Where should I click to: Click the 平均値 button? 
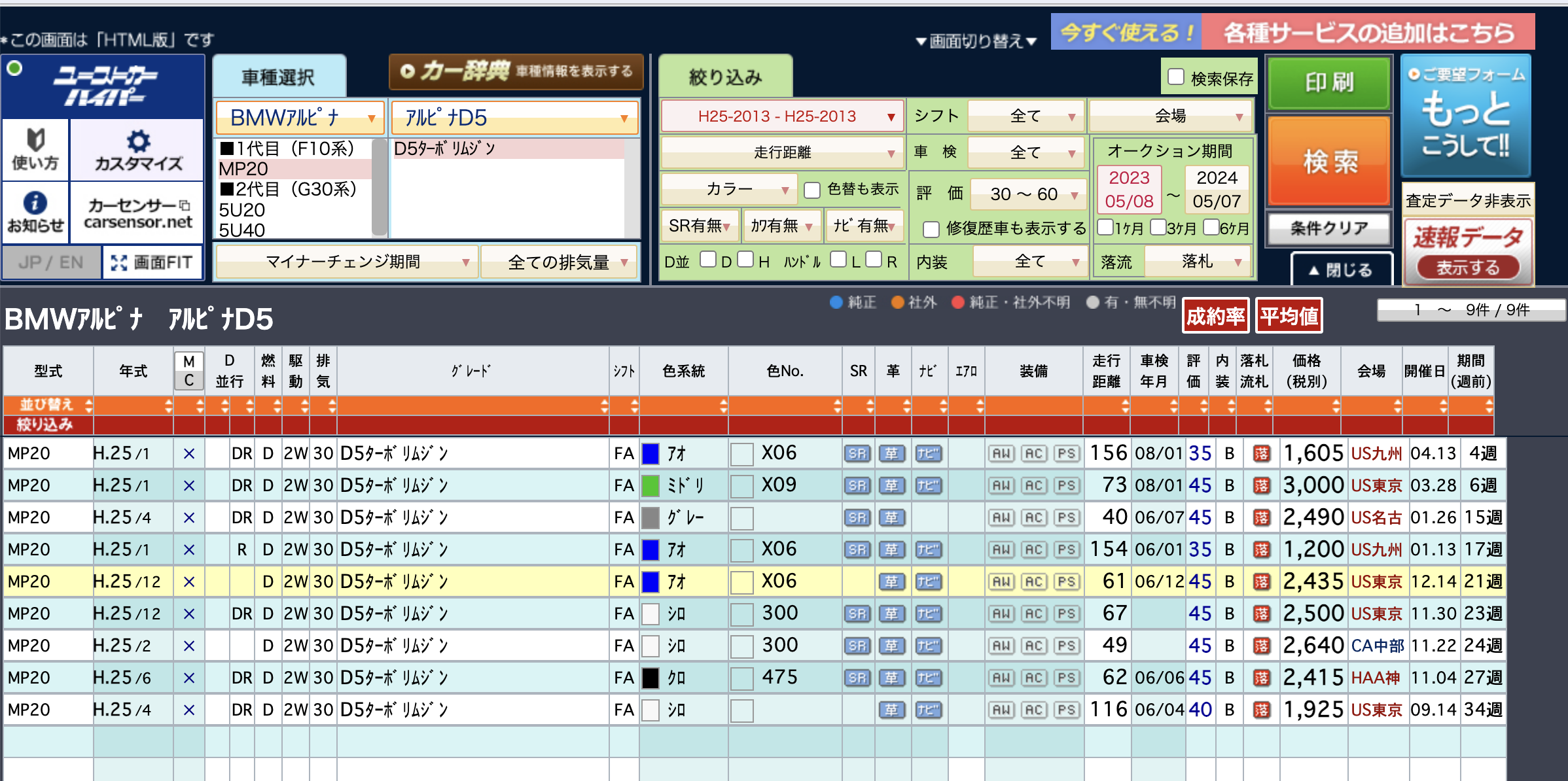click(x=1289, y=316)
